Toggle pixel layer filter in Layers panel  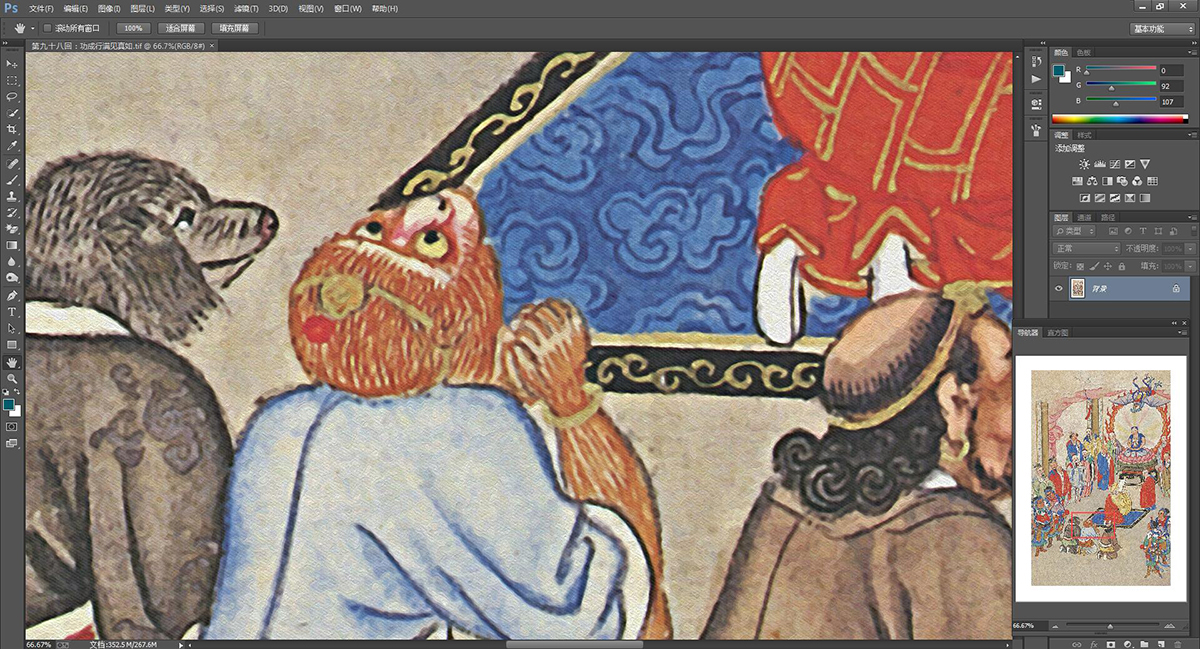[1111, 231]
